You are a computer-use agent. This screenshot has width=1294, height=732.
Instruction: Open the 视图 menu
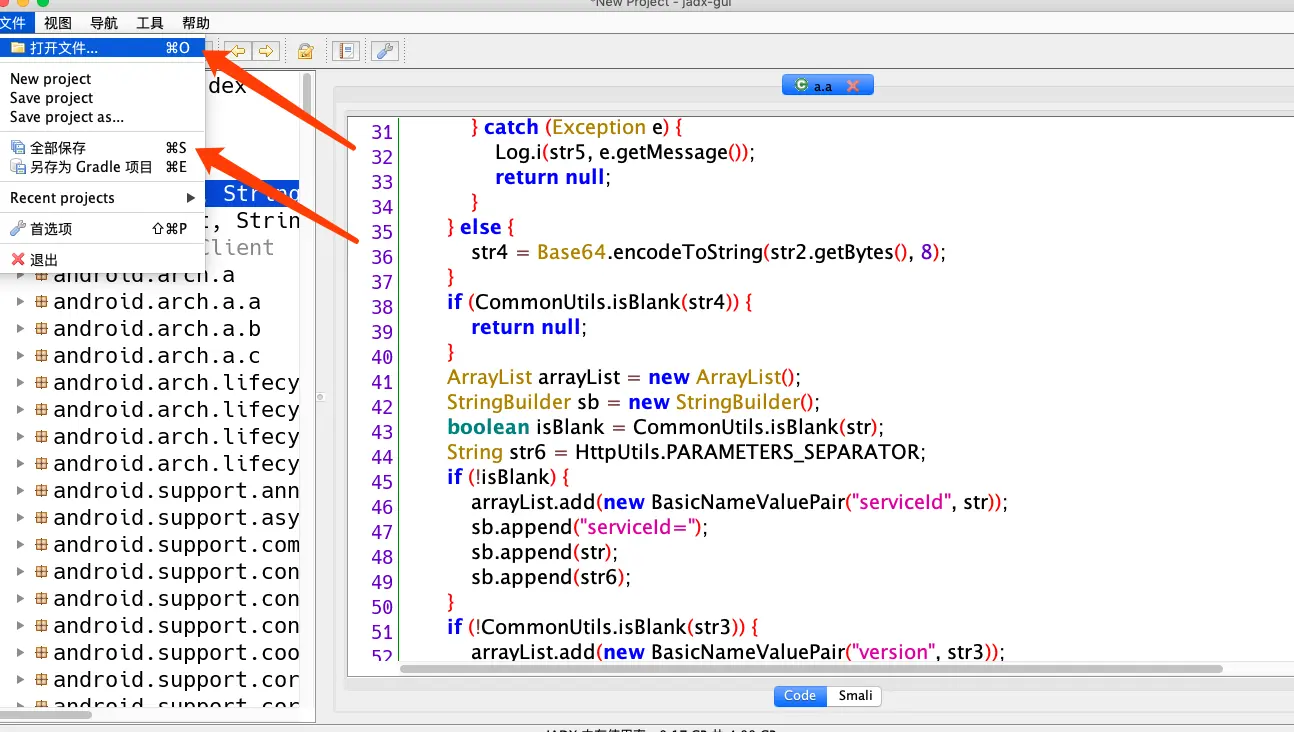[58, 23]
